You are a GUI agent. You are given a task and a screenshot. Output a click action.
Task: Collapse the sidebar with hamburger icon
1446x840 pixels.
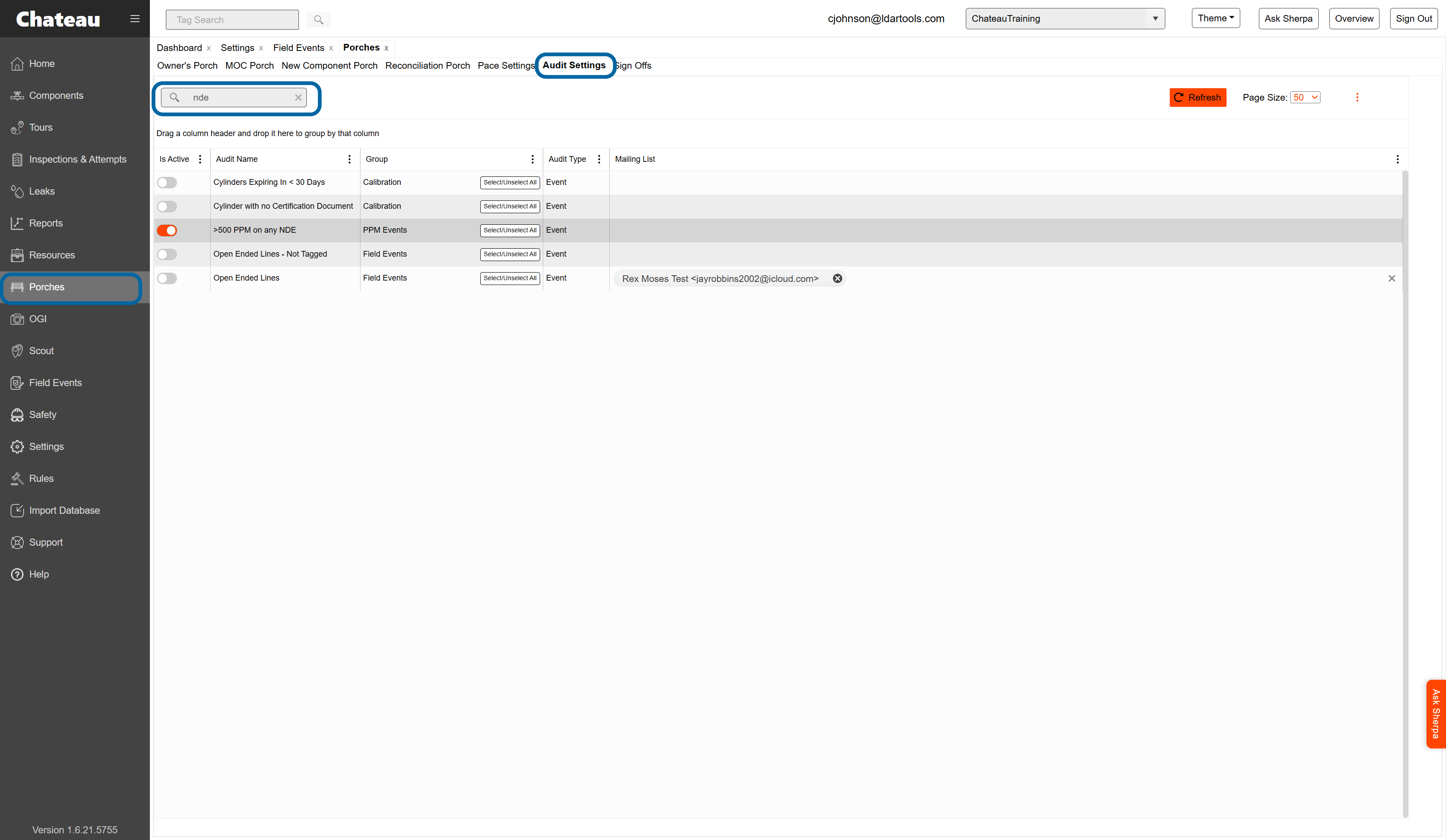click(x=135, y=19)
